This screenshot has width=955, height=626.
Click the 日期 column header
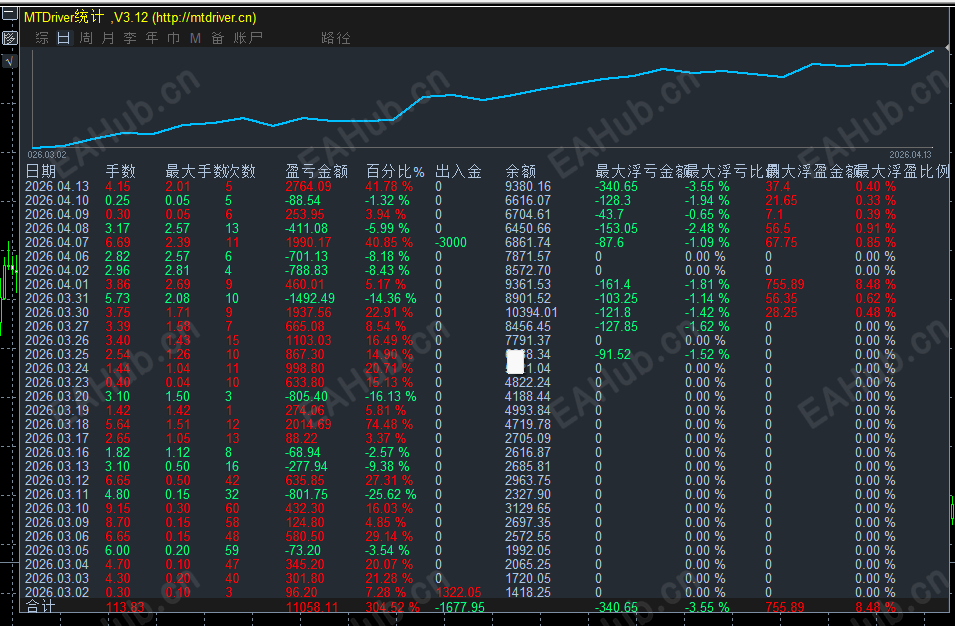41,171
